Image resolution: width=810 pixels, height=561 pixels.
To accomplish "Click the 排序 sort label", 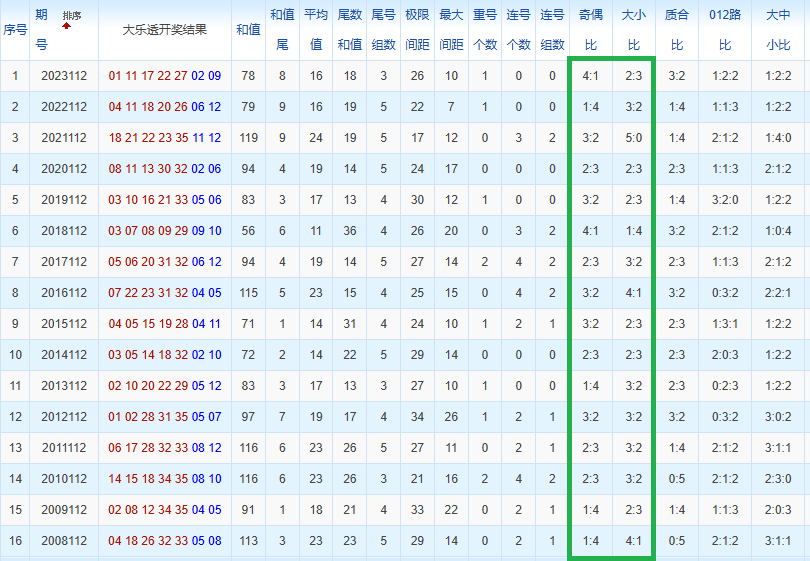I will click(x=72, y=16).
